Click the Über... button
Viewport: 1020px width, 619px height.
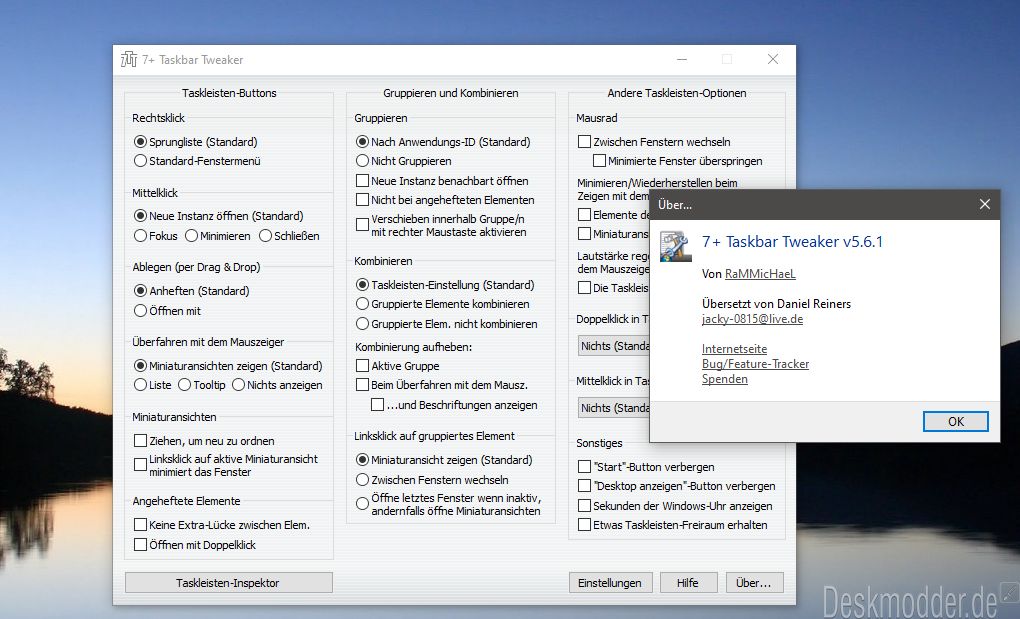755,583
